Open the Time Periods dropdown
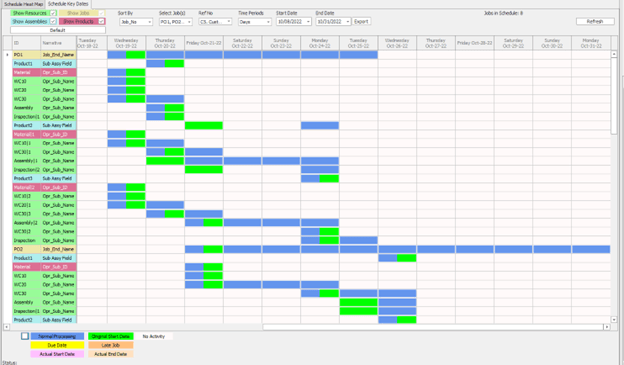This screenshot has width=624, height=365. [268, 22]
